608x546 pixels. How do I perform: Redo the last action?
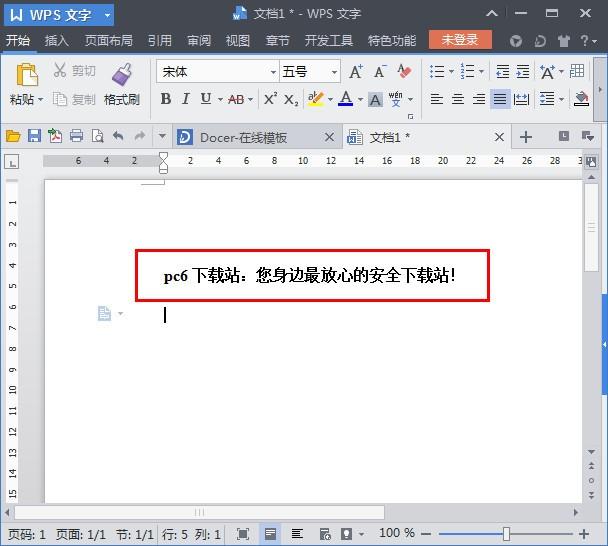pos(140,136)
